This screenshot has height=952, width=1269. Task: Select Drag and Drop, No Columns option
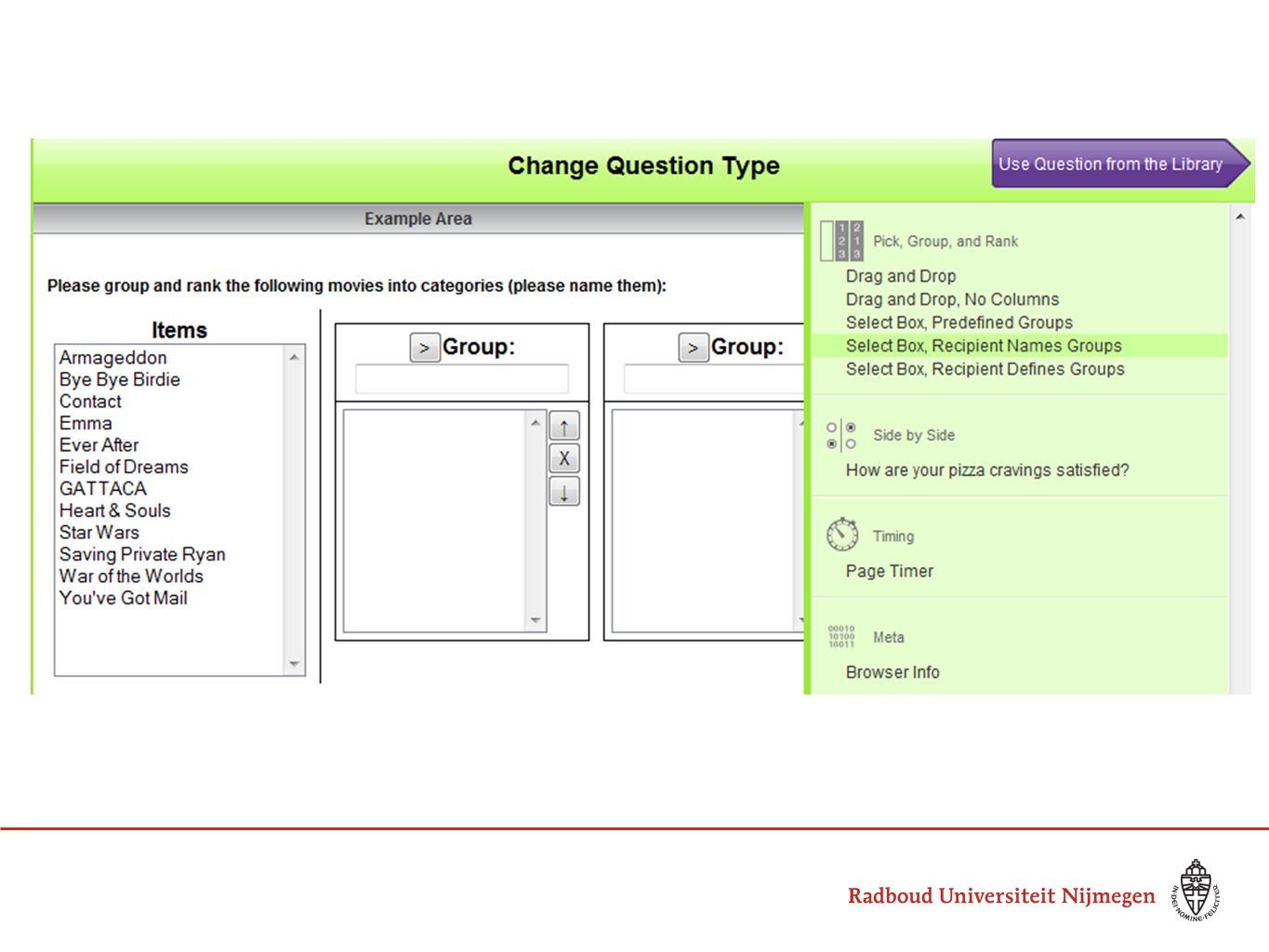(952, 299)
